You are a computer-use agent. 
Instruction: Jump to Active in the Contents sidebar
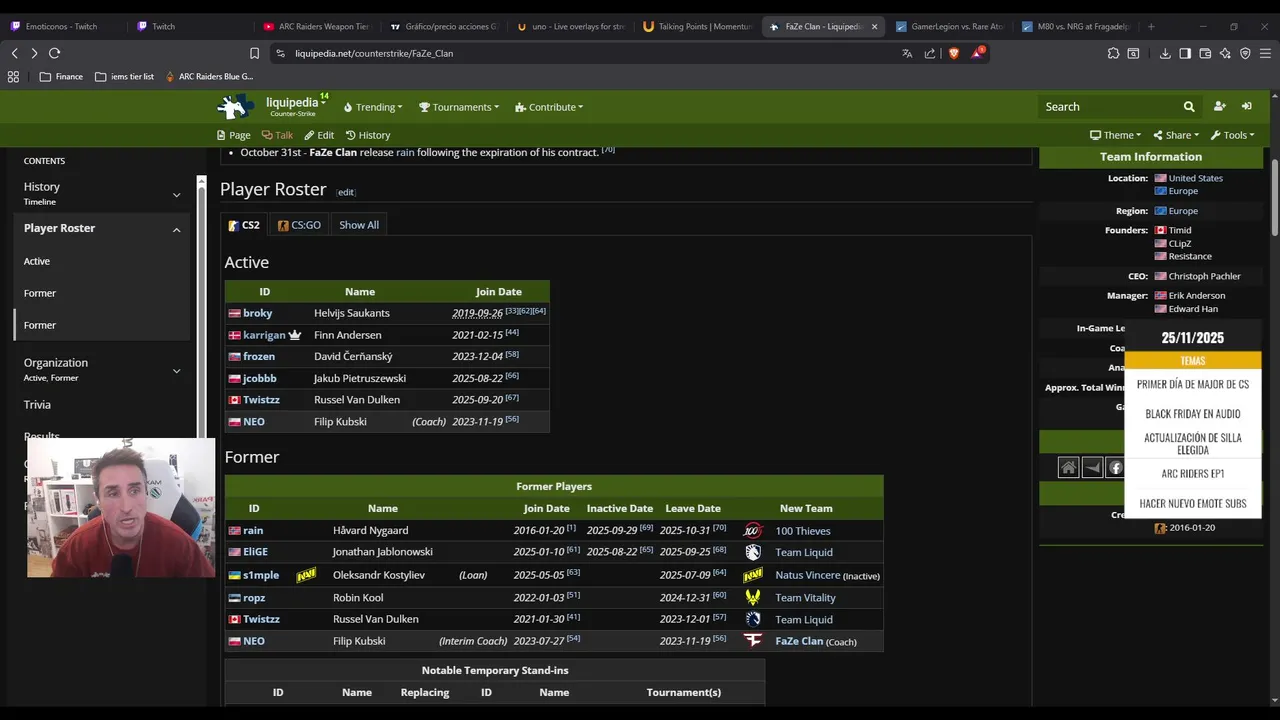[x=37, y=261]
